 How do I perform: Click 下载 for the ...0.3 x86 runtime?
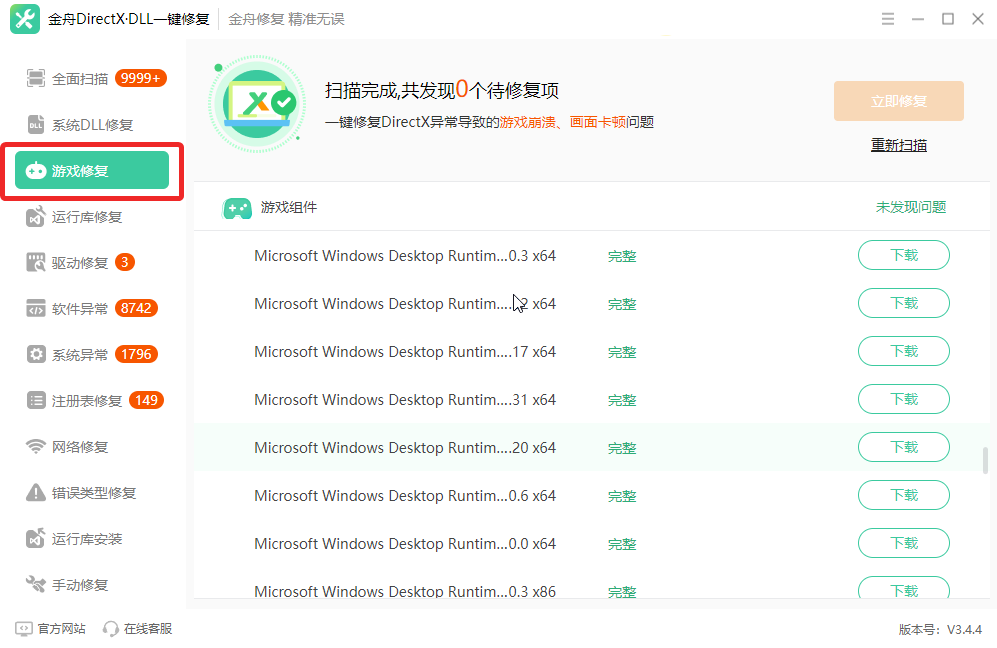tap(904, 588)
